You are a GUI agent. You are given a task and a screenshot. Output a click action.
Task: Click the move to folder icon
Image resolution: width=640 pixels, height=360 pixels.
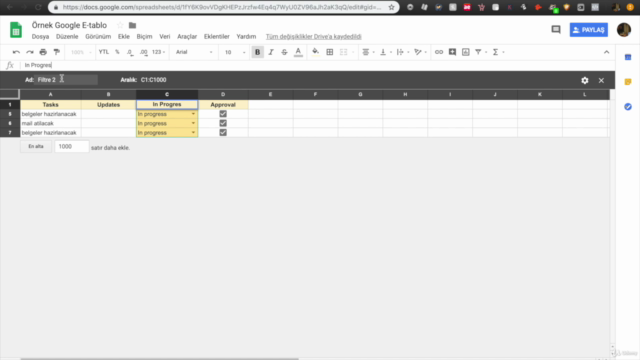[132, 25]
